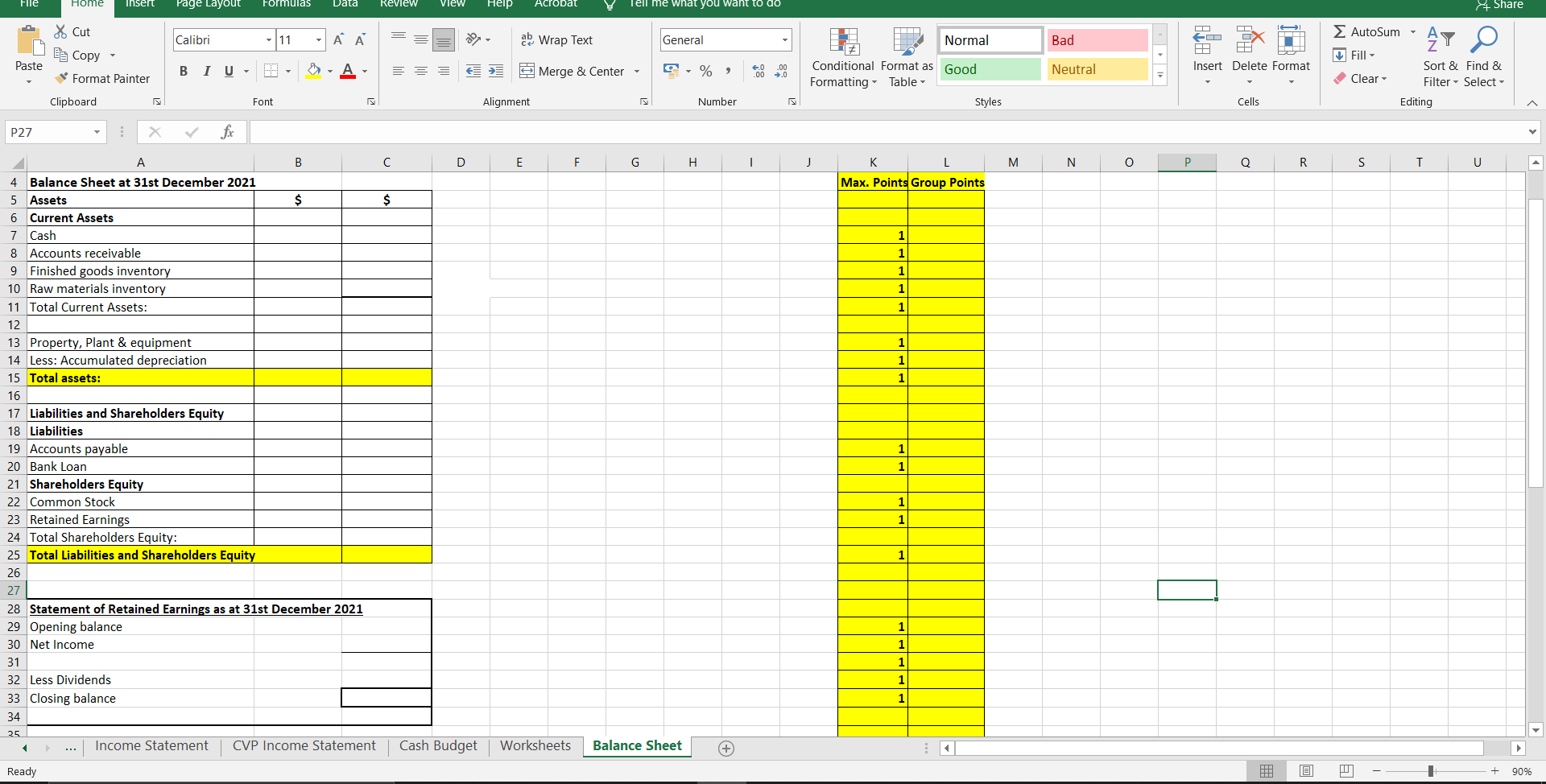Image resolution: width=1546 pixels, height=784 pixels.
Task: Open the General number format dropdown
Action: (785, 40)
